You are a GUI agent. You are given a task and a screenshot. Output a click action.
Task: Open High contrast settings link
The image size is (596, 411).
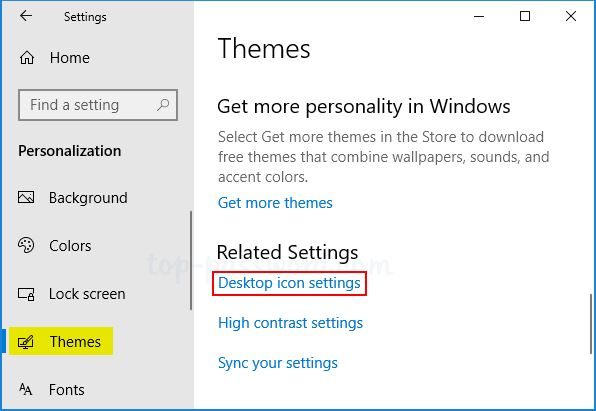pyautogui.click(x=290, y=323)
